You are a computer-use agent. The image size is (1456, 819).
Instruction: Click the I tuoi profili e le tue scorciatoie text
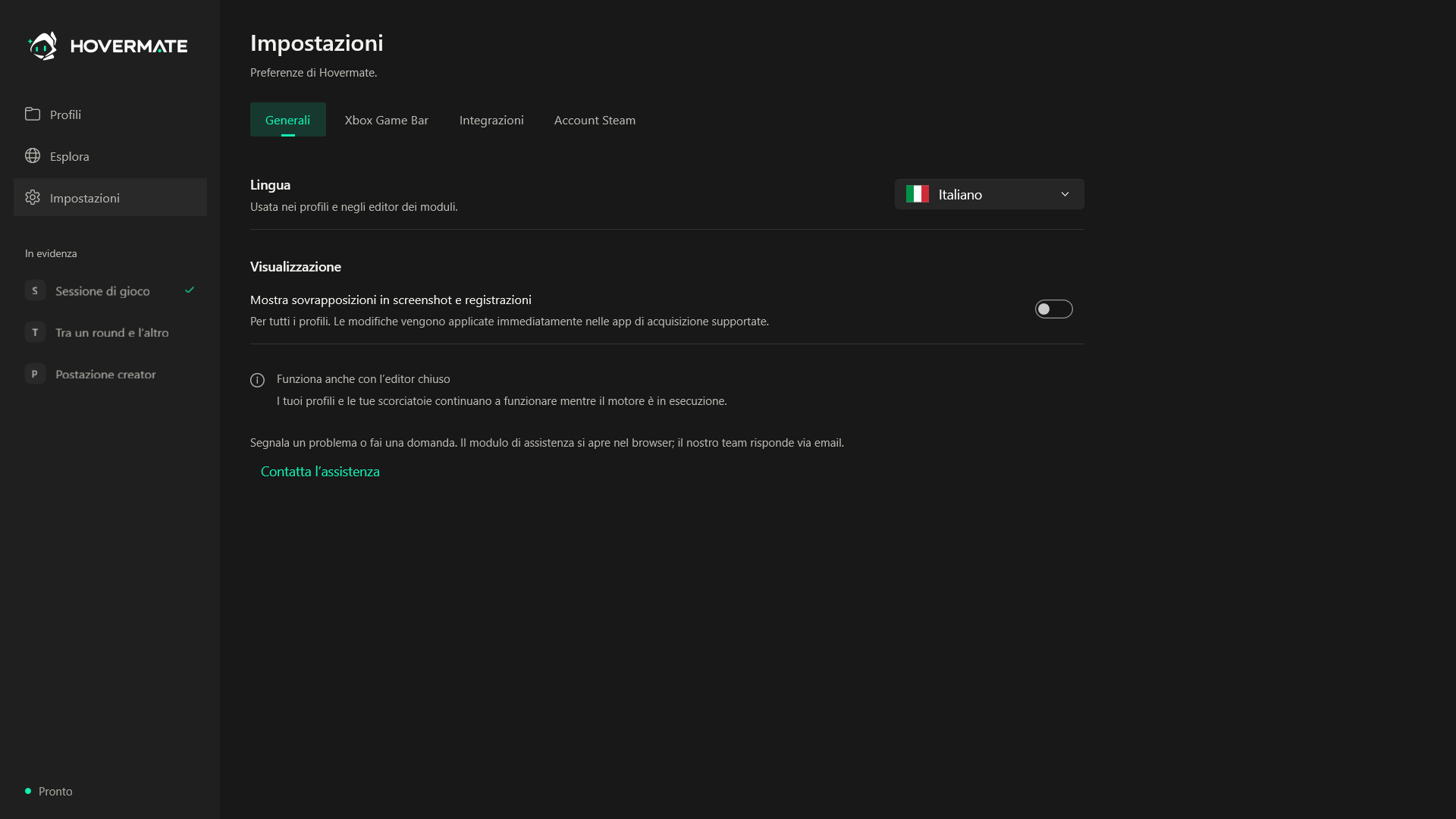pos(502,400)
